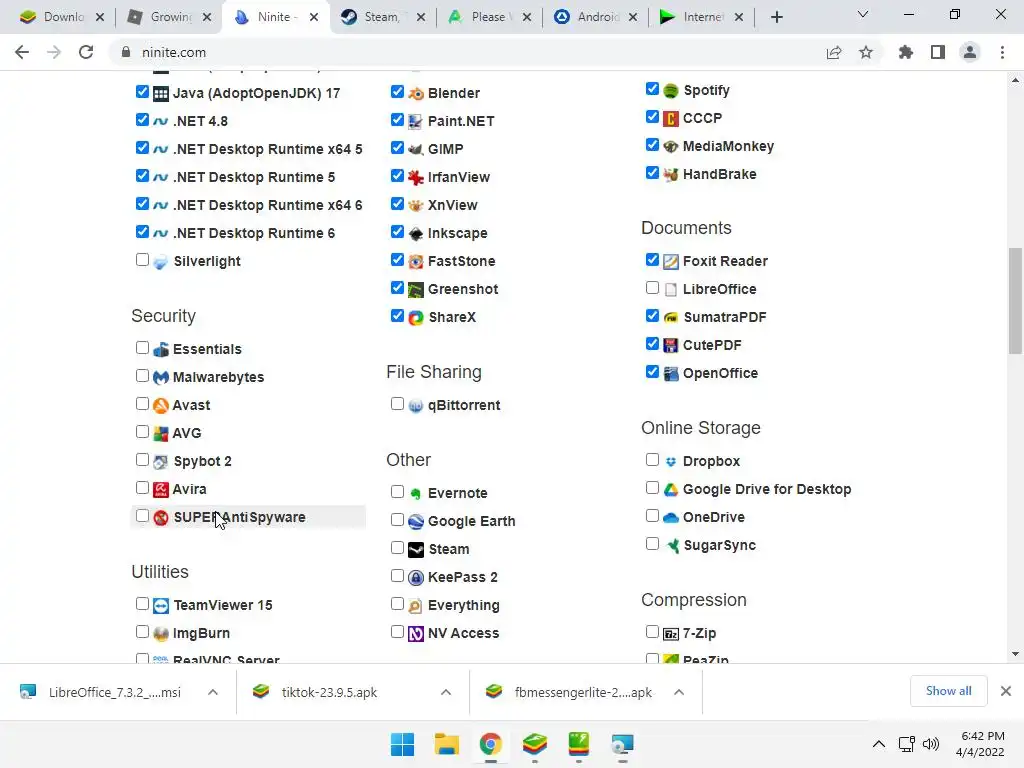This screenshot has height=768, width=1024.
Task: Open a new browser tab
Action: pos(776,18)
